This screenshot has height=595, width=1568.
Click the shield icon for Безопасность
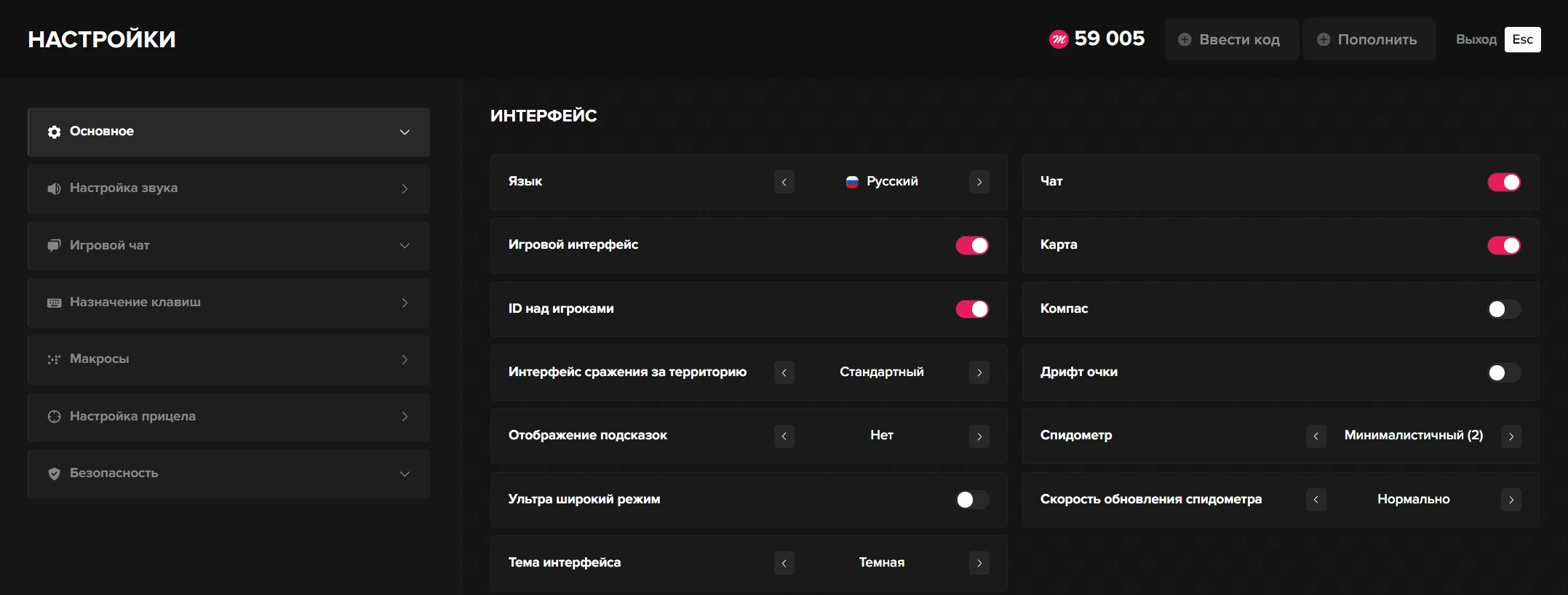[x=54, y=474]
